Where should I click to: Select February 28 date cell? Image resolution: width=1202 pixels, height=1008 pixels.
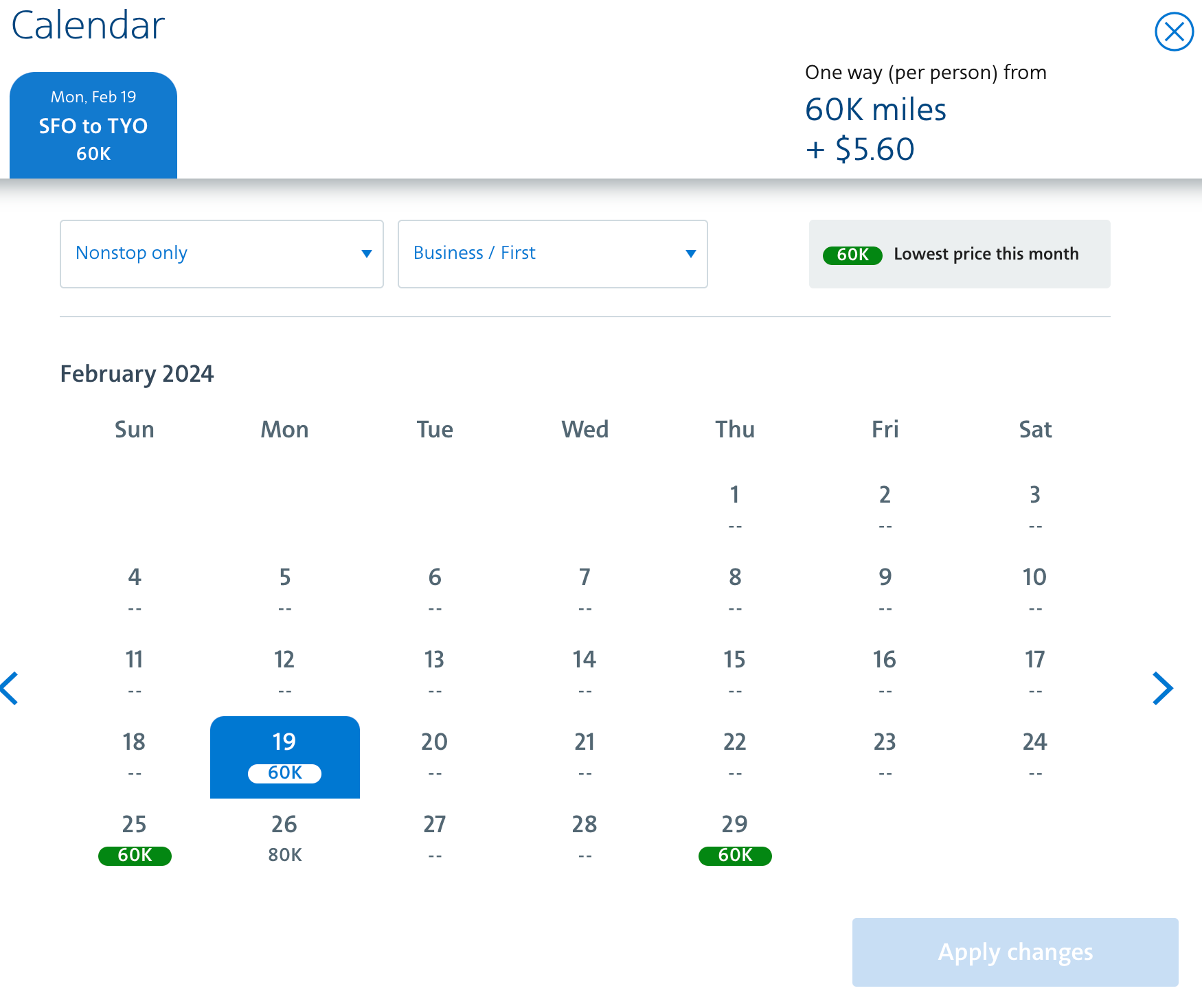[x=585, y=838]
